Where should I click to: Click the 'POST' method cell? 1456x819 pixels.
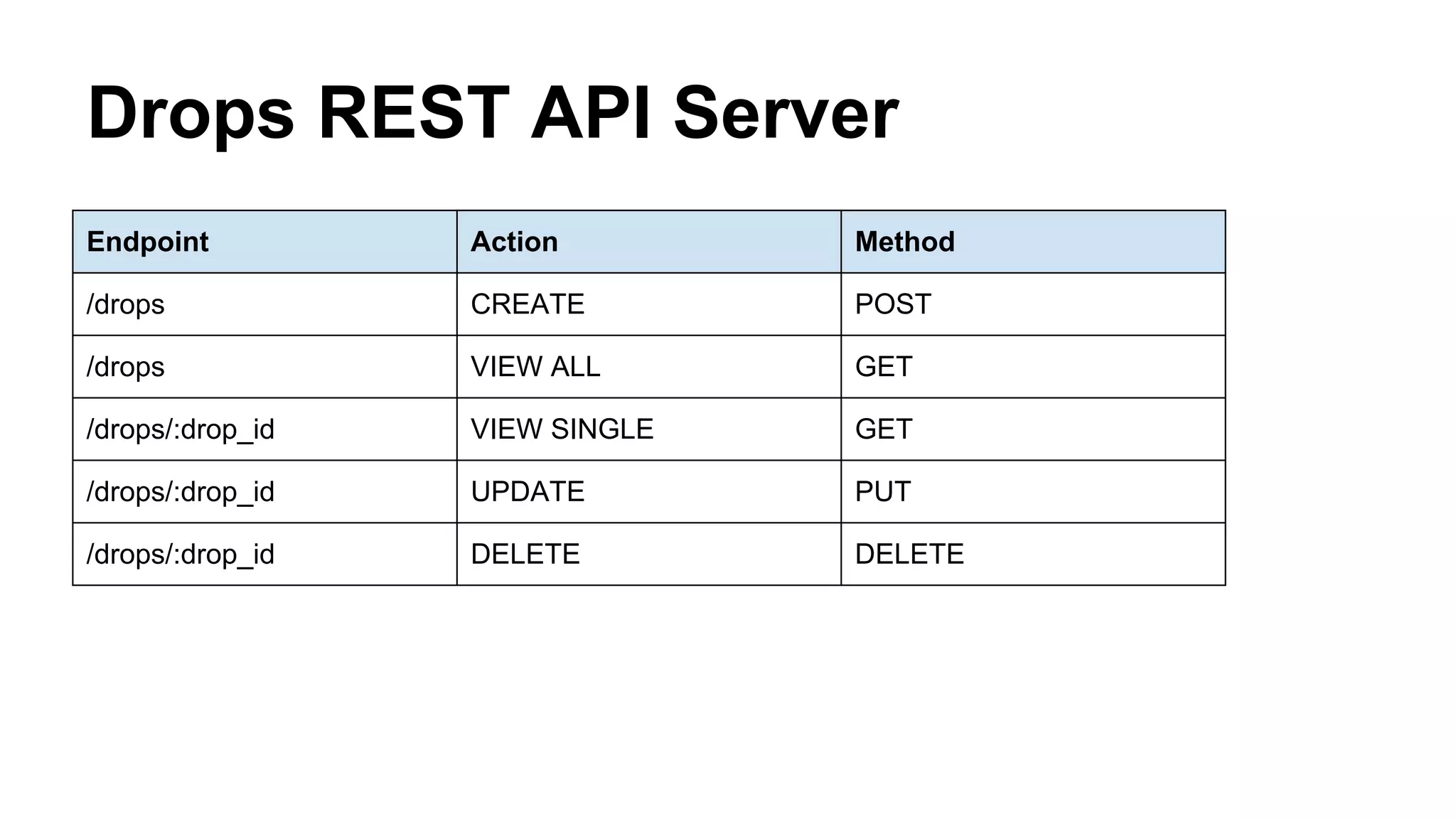[x=1033, y=304]
